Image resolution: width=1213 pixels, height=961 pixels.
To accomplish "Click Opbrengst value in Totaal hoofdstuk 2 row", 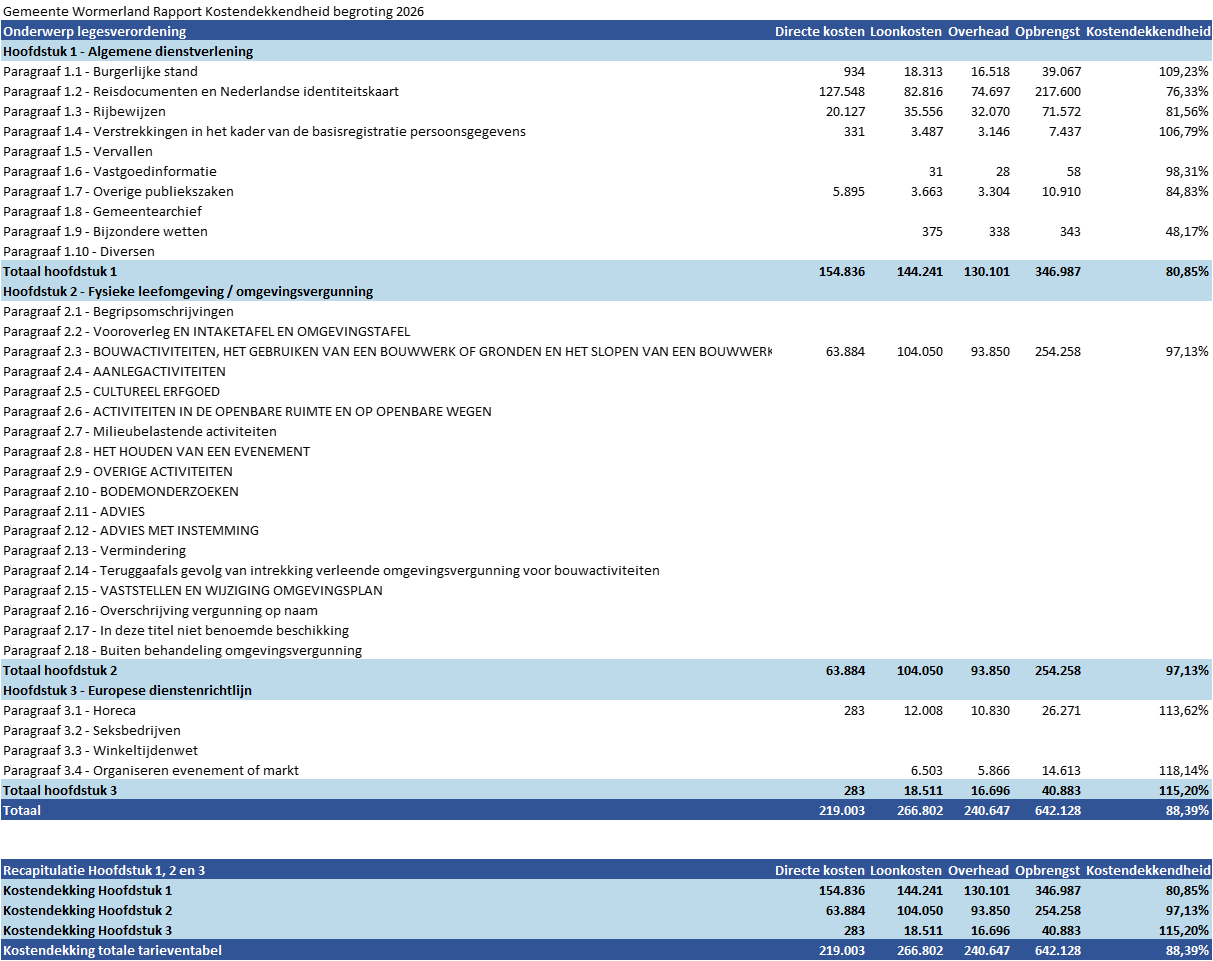I will point(1058,670).
